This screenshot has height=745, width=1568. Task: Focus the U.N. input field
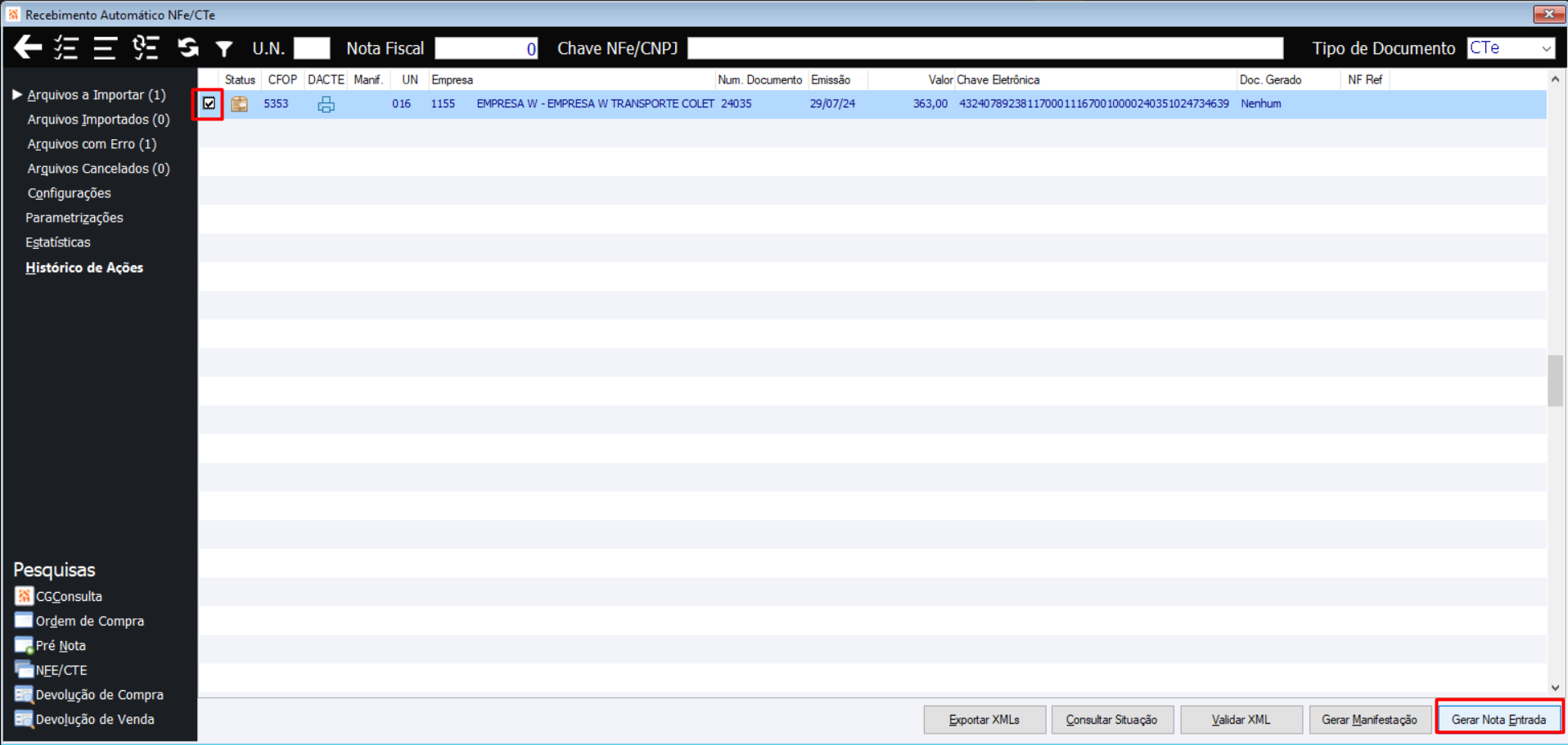pos(312,48)
